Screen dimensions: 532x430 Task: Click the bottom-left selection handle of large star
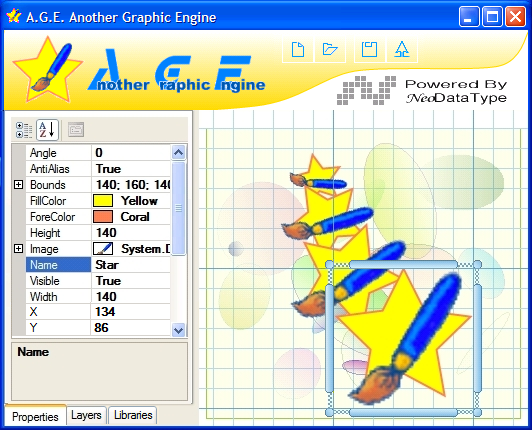coord(329,412)
